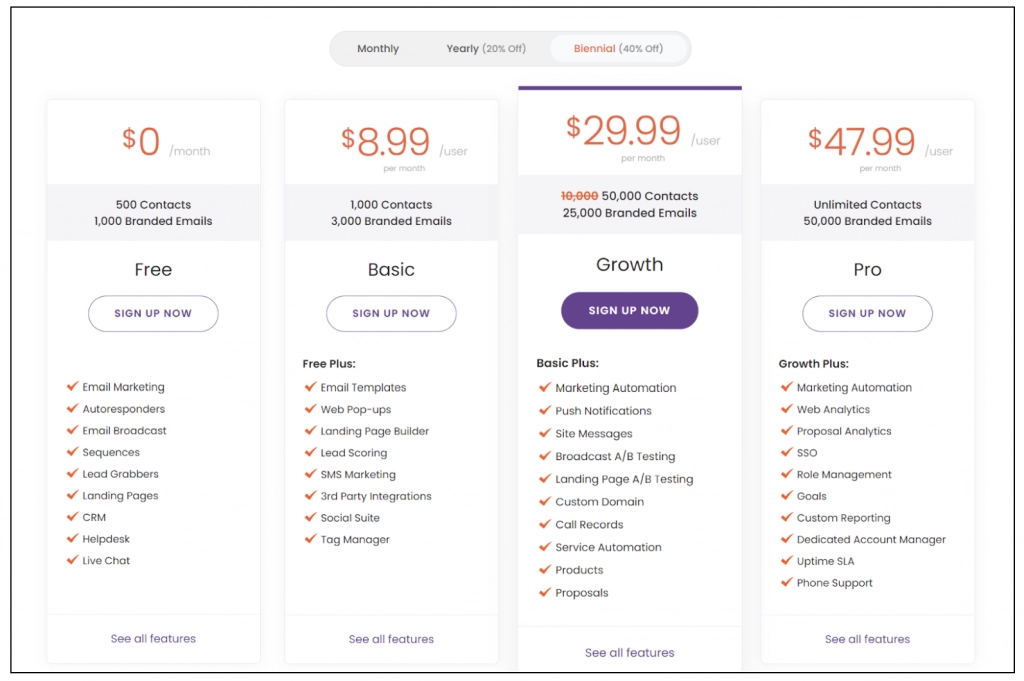Expand See all features for Free plan
Viewport: 1024px width, 681px height.
tap(153, 638)
